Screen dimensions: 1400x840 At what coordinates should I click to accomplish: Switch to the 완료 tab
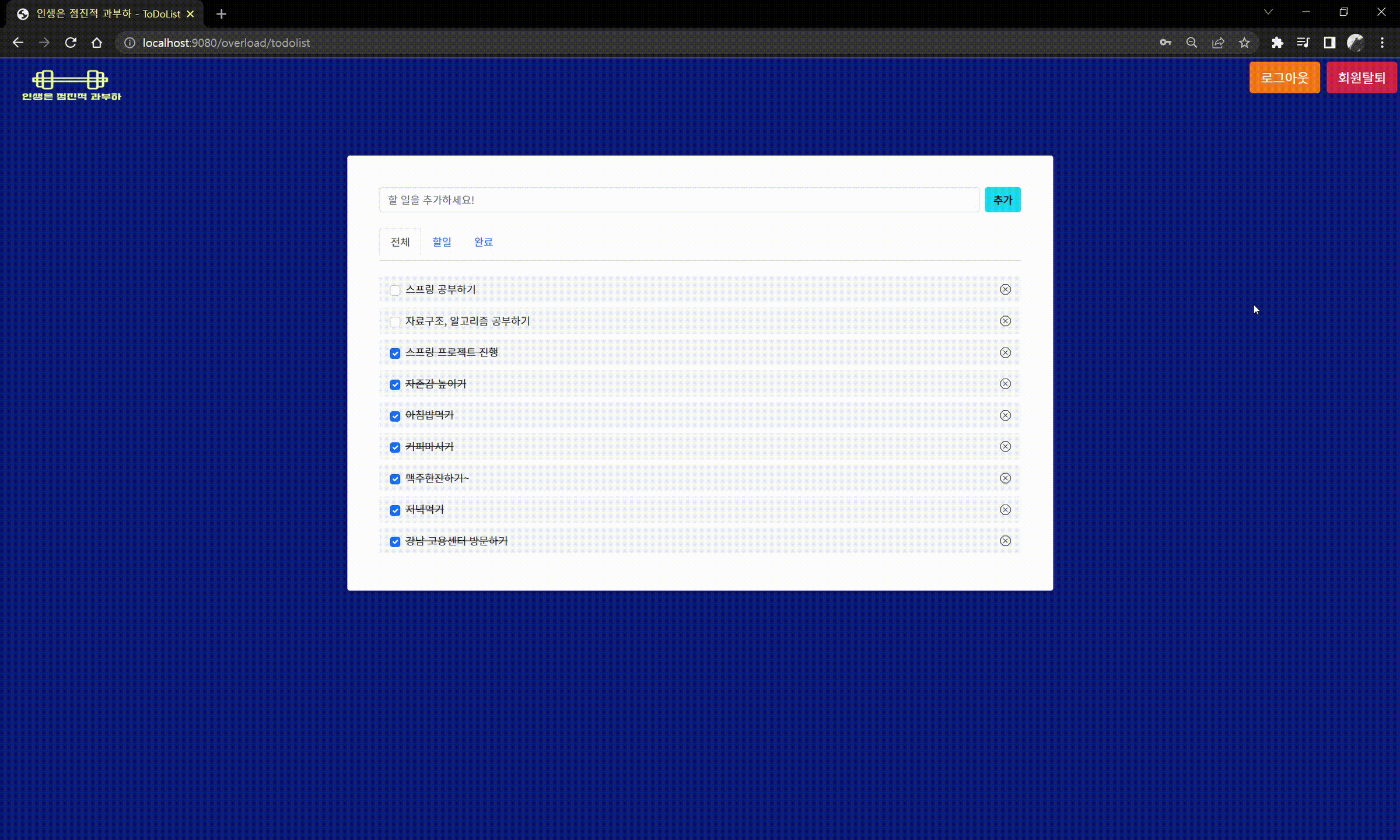point(483,242)
